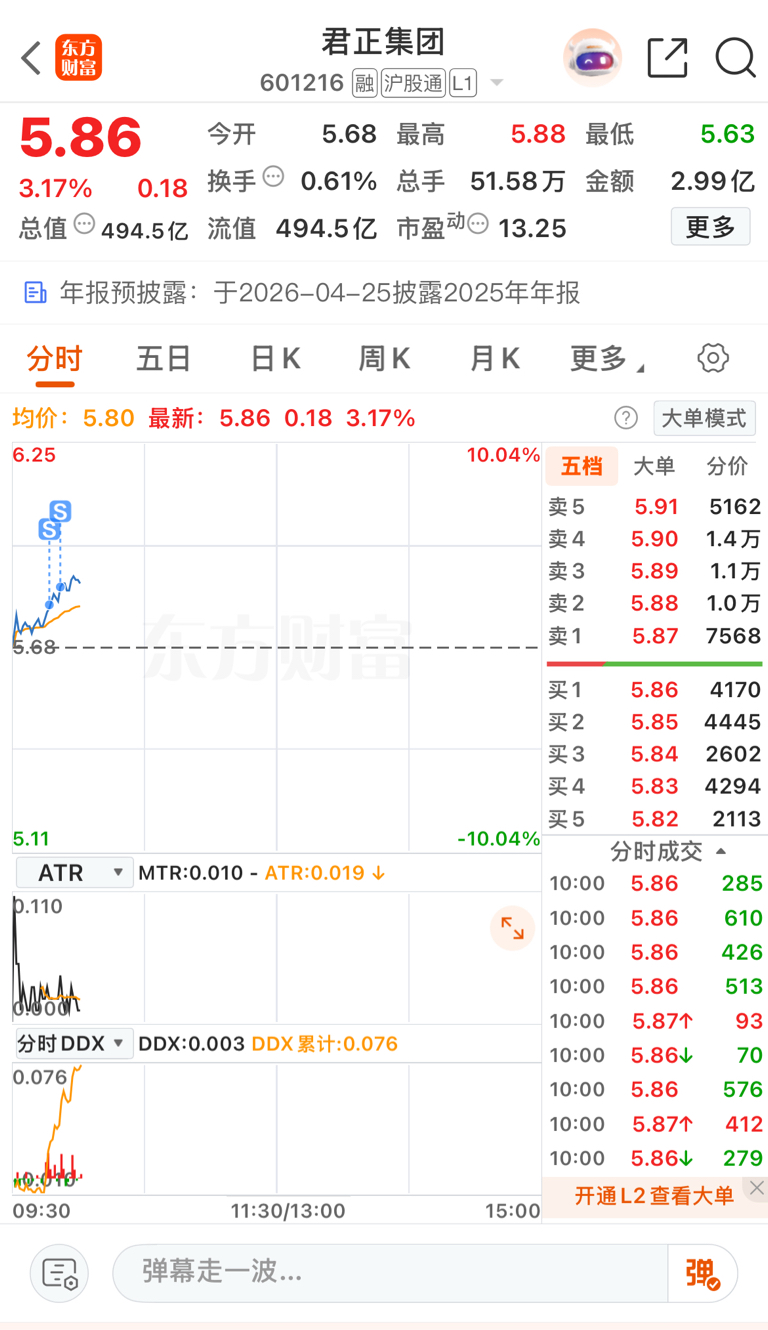Focus the 弹幕走一波 input field

pos(390,1273)
